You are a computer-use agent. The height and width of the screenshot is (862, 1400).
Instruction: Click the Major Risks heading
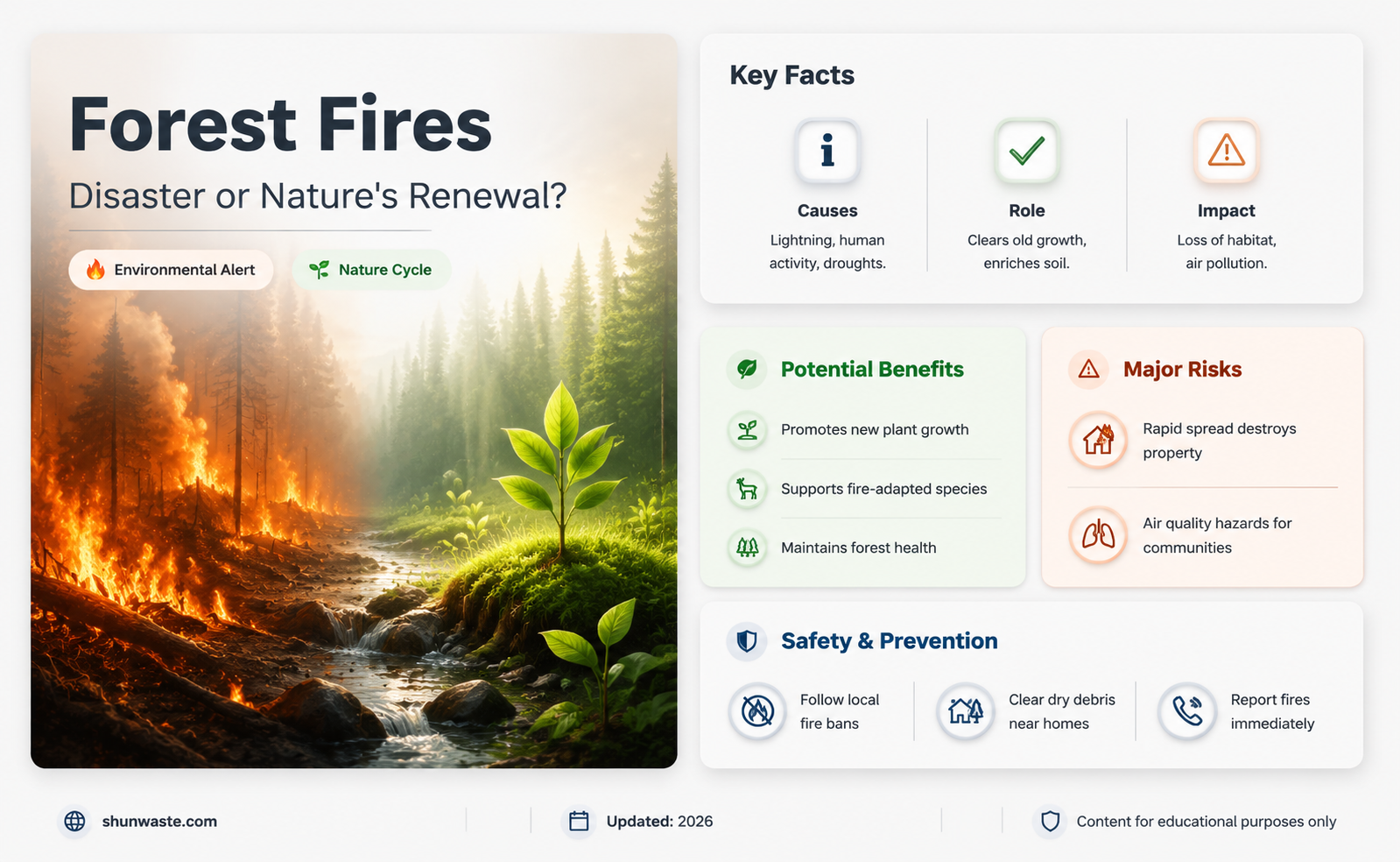(x=1182, y=370)
